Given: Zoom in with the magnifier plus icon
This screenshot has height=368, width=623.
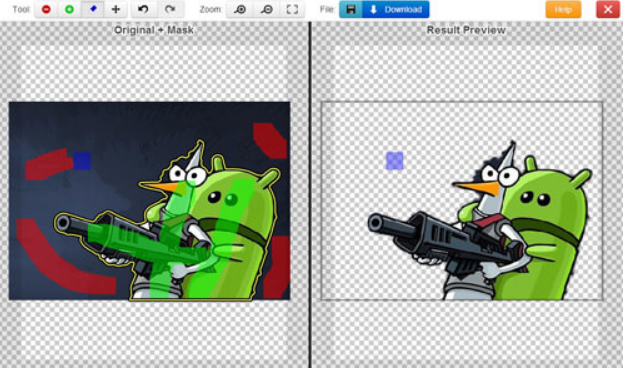Looking at the screenshot, I should 240,9.
